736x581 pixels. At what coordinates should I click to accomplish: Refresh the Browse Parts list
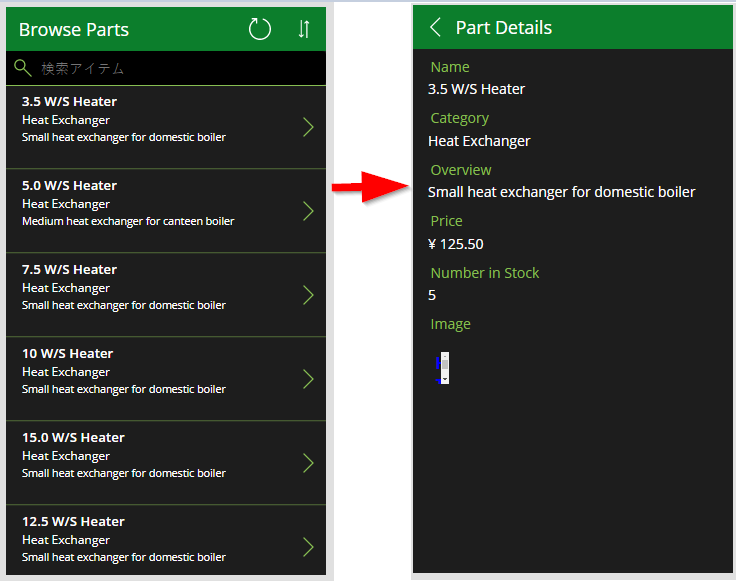point(260,29)
